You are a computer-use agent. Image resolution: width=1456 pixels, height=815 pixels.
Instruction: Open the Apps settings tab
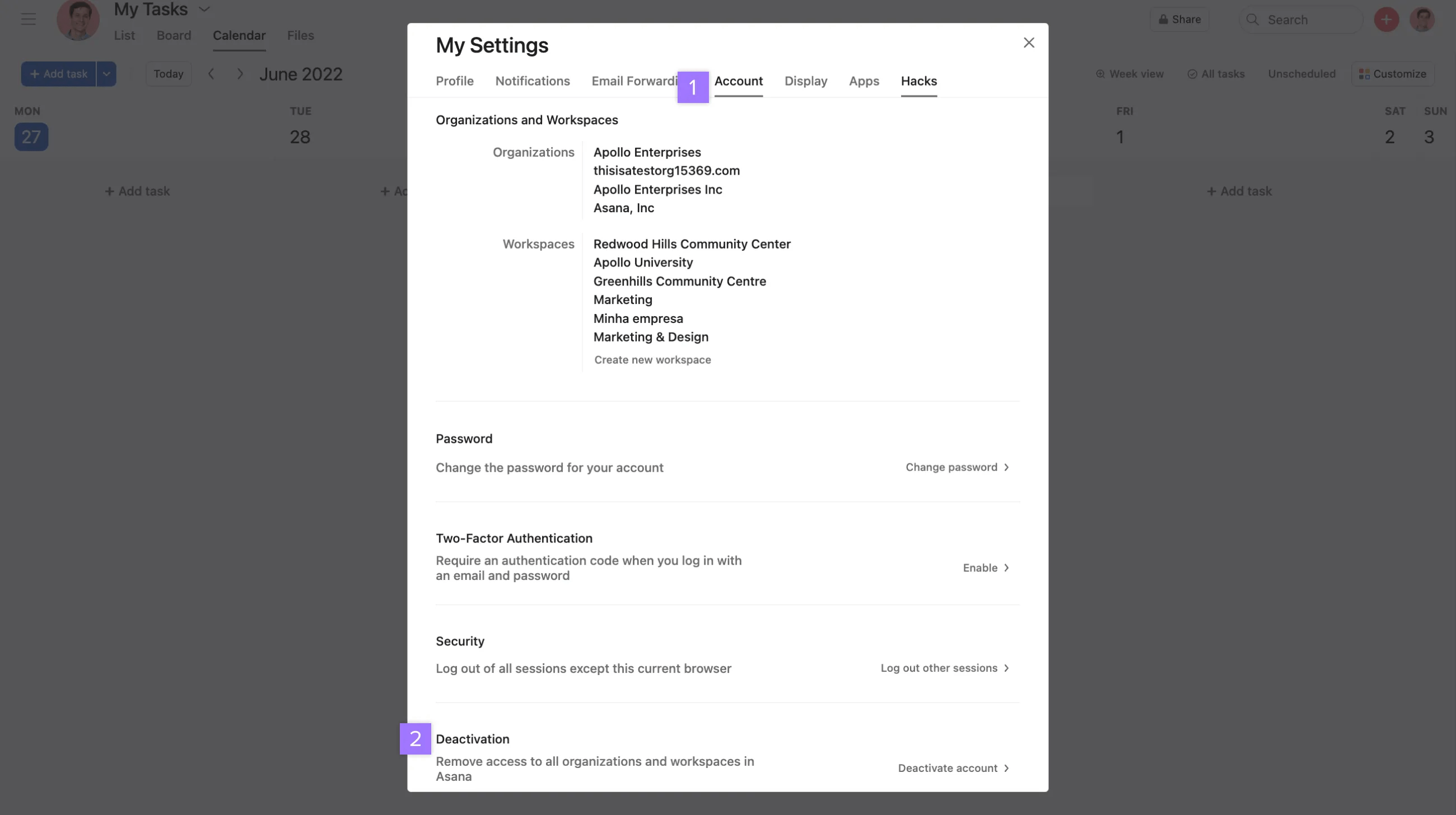coord(864,81)
